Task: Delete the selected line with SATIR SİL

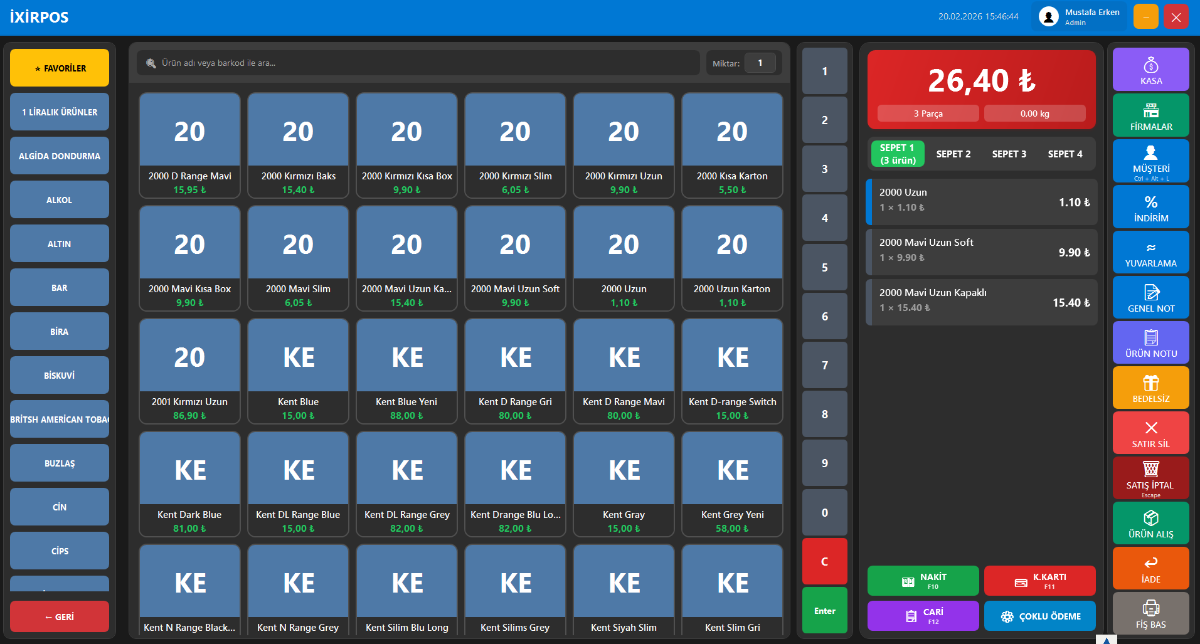Action: click(1150, 433)
